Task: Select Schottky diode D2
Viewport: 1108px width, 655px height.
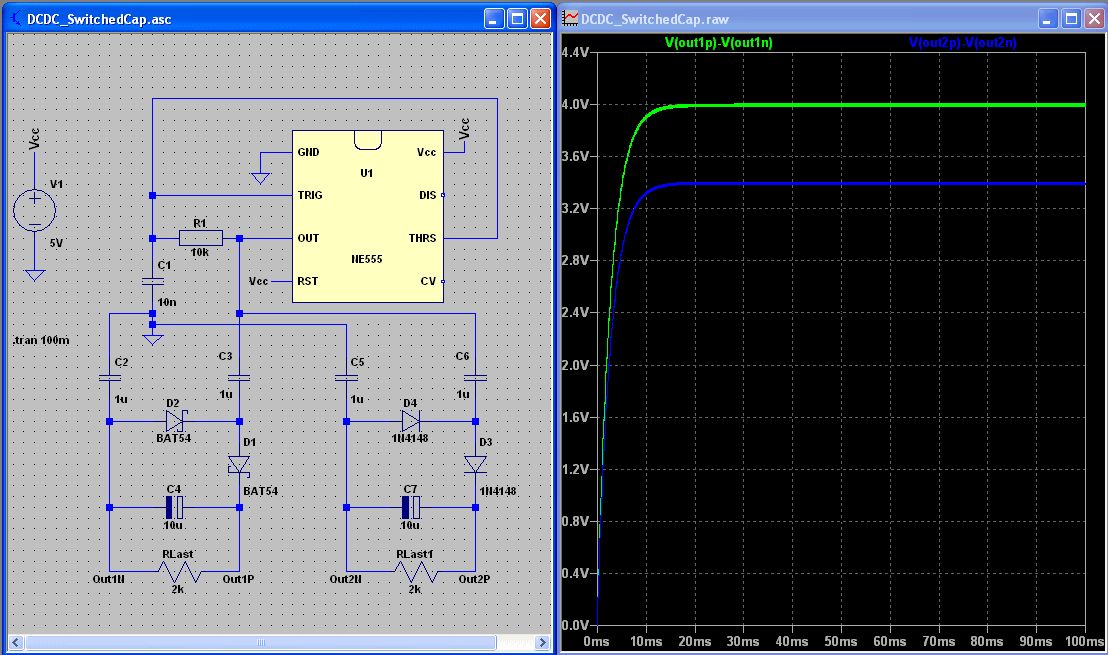Action: (174, 421)
